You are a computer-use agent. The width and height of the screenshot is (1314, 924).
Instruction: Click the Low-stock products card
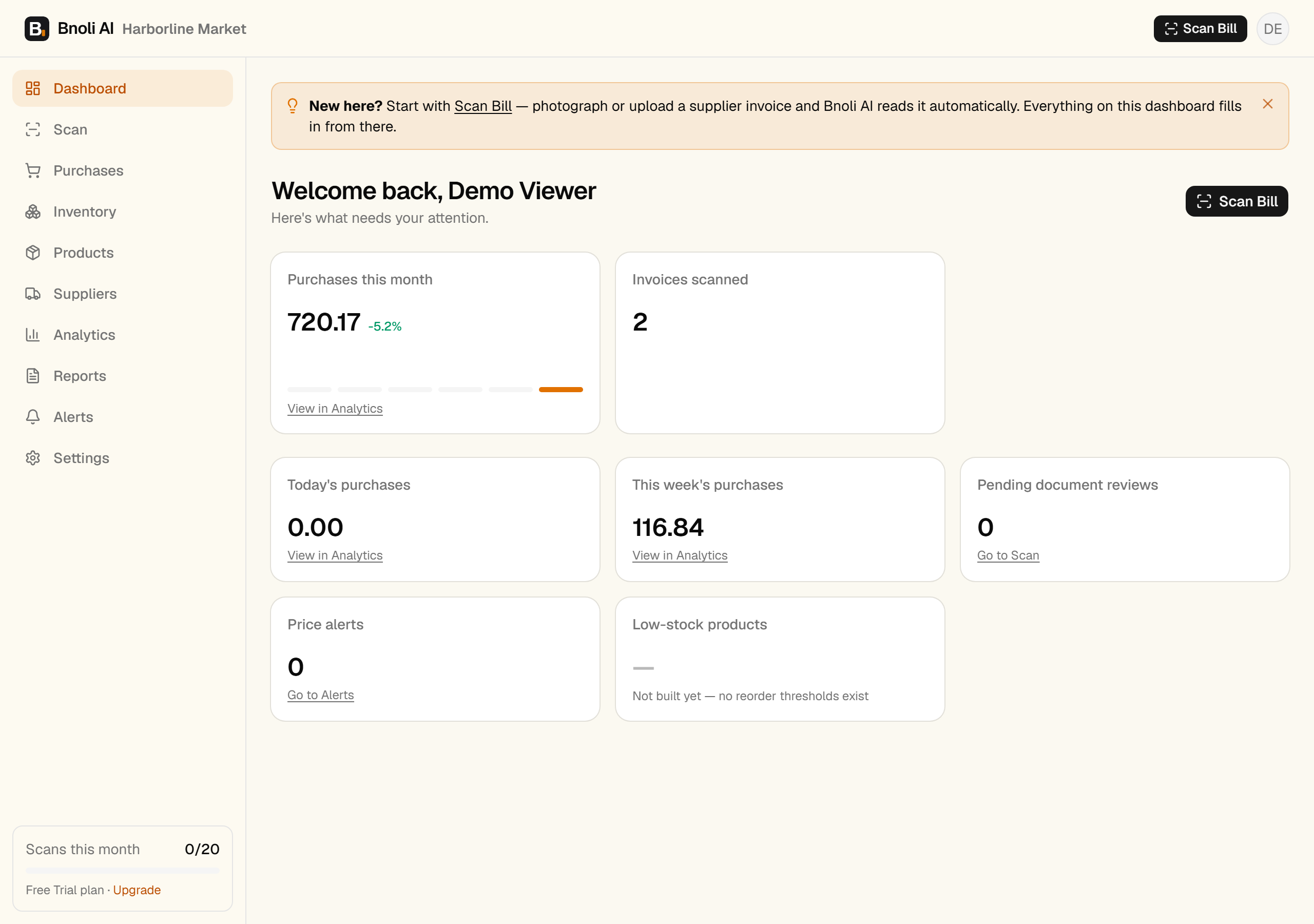click(x=780, y=659)
